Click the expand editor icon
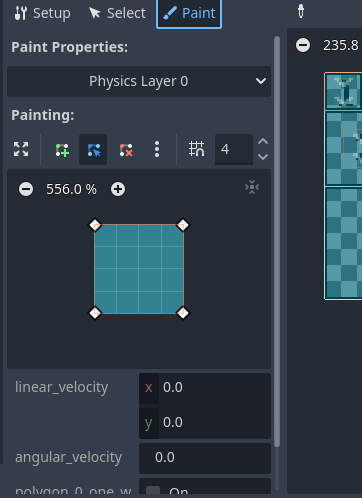The image size is (362, 498). click(x=21, y=149)
